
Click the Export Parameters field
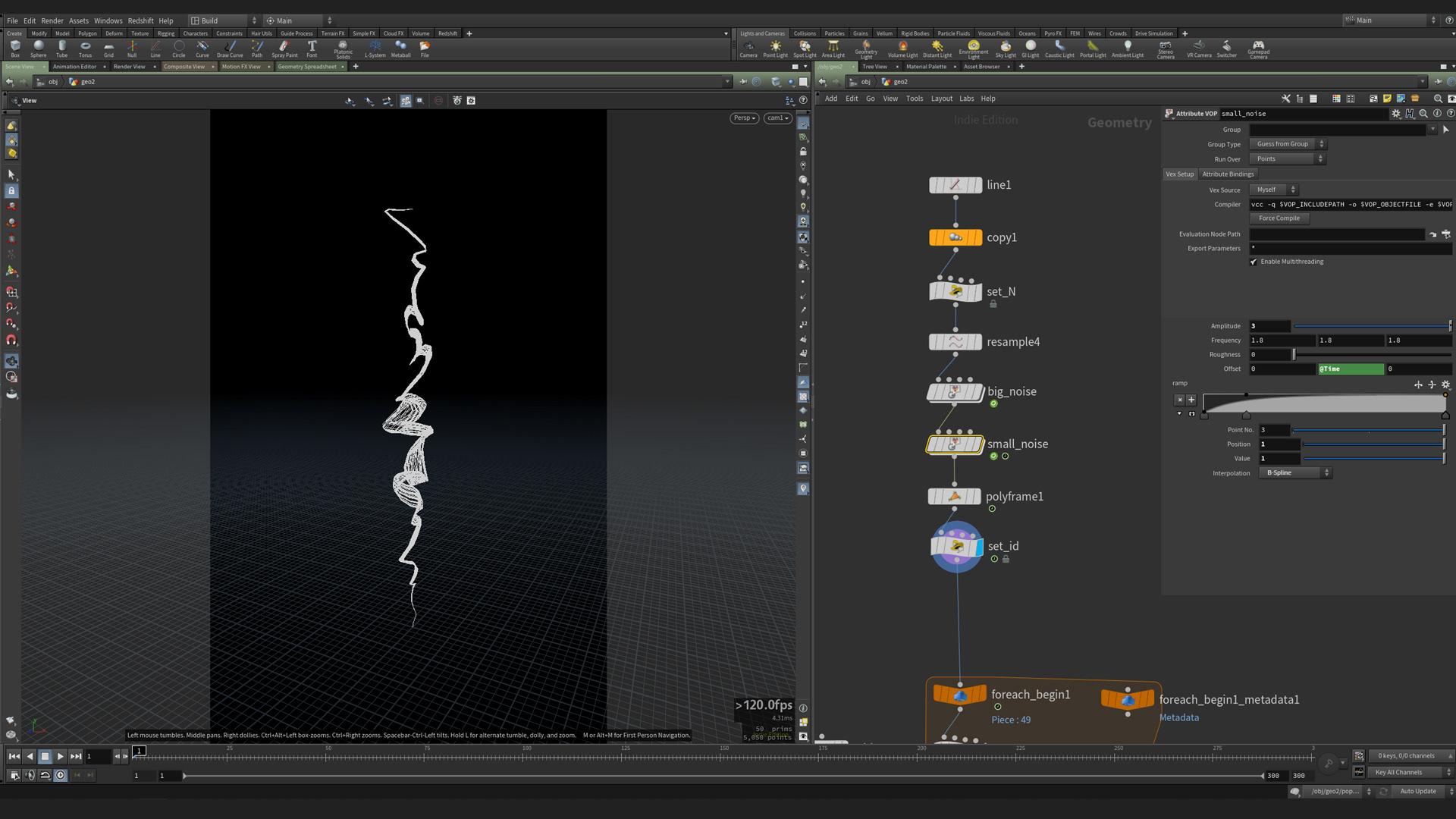click(x=1351, y=249)
